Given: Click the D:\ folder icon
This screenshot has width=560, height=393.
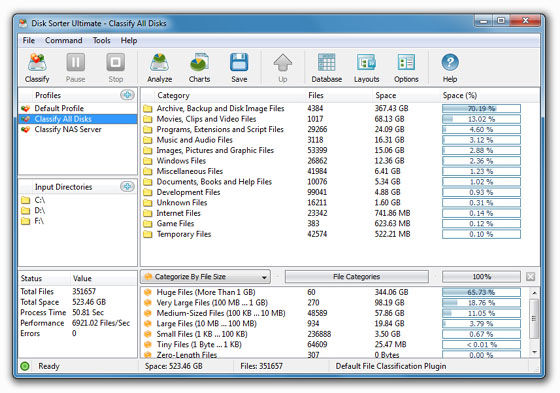Looking at the screenshot, I should 25,210.
